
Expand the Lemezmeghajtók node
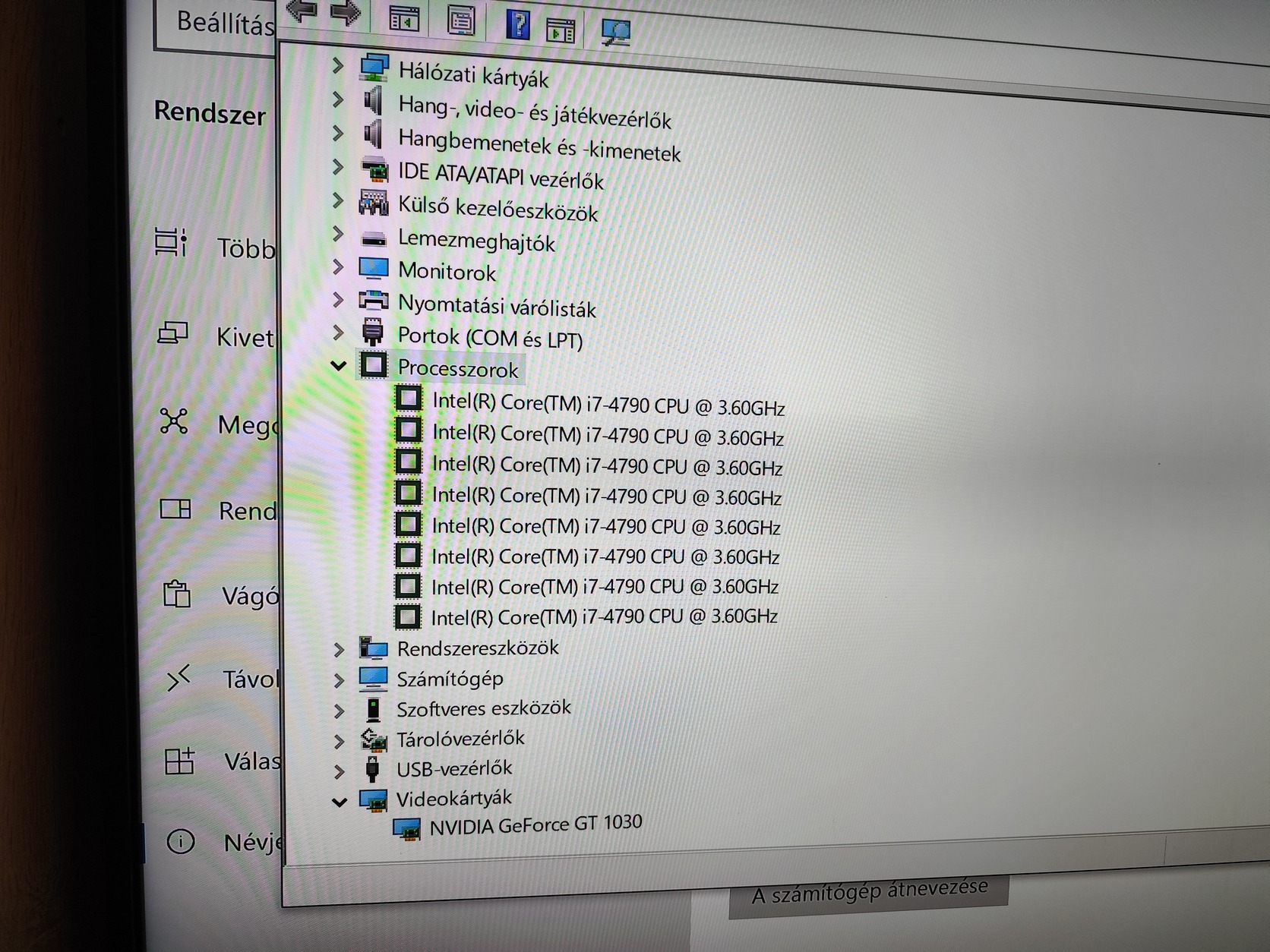pos(338,235)
